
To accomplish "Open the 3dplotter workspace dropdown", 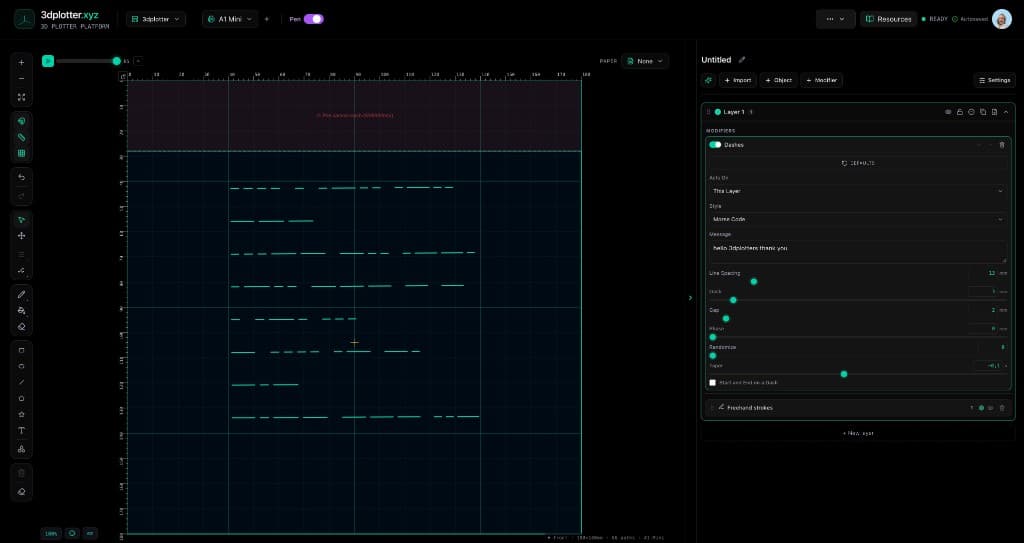I will (156, 19).
